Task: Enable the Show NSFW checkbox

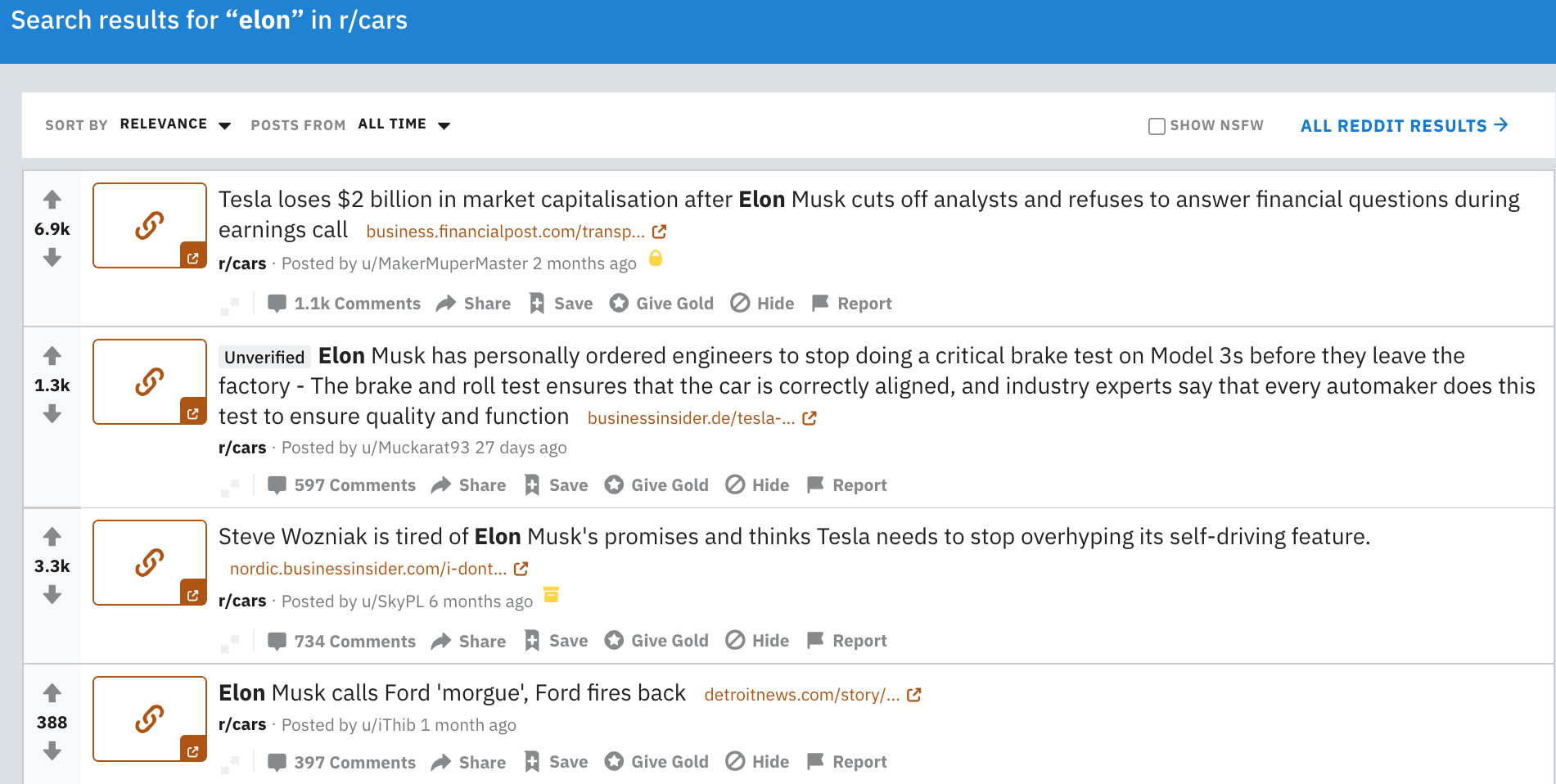Action: [x=1157, y=126]
